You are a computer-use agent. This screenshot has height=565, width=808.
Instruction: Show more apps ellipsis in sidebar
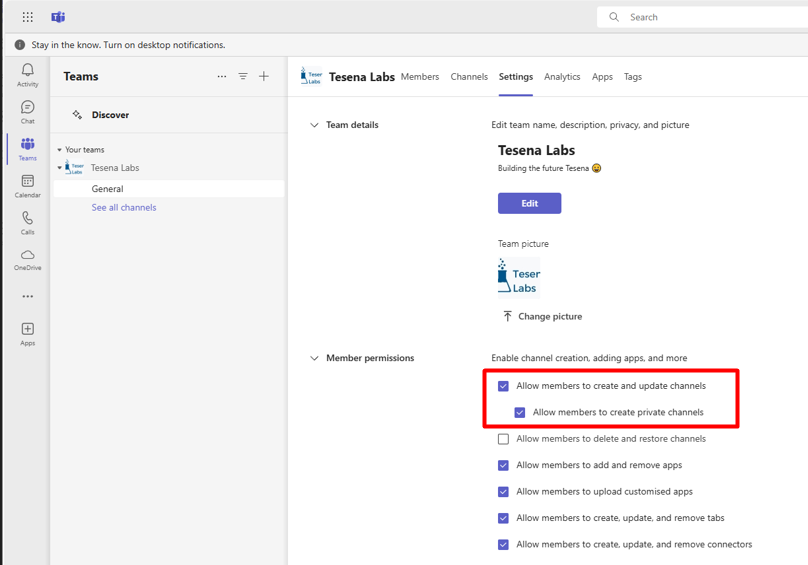(28, 296)
